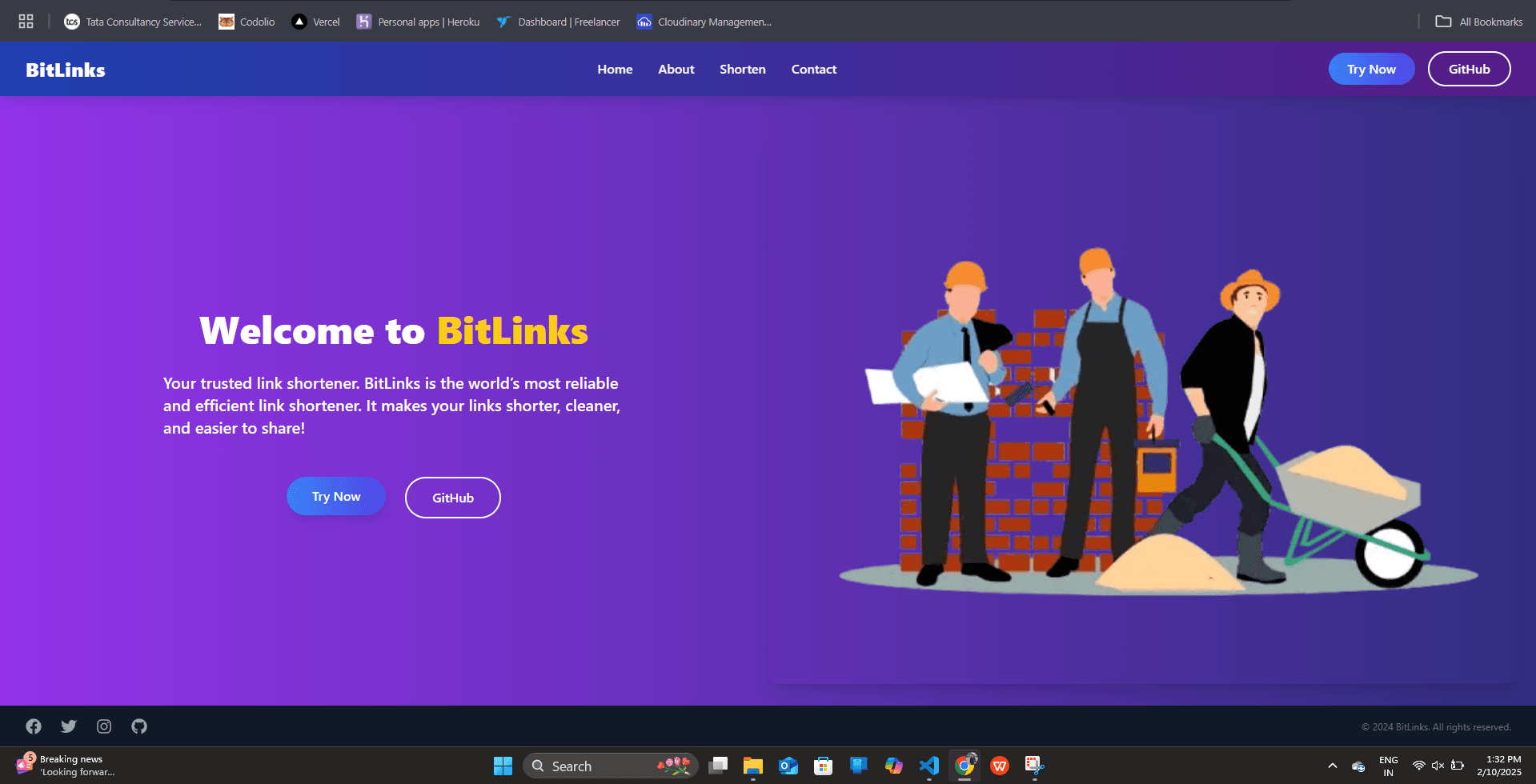Open WPS Office from the taskbar
The height and width of the screenshot is (784, 1536).
tap(1000, 766)
